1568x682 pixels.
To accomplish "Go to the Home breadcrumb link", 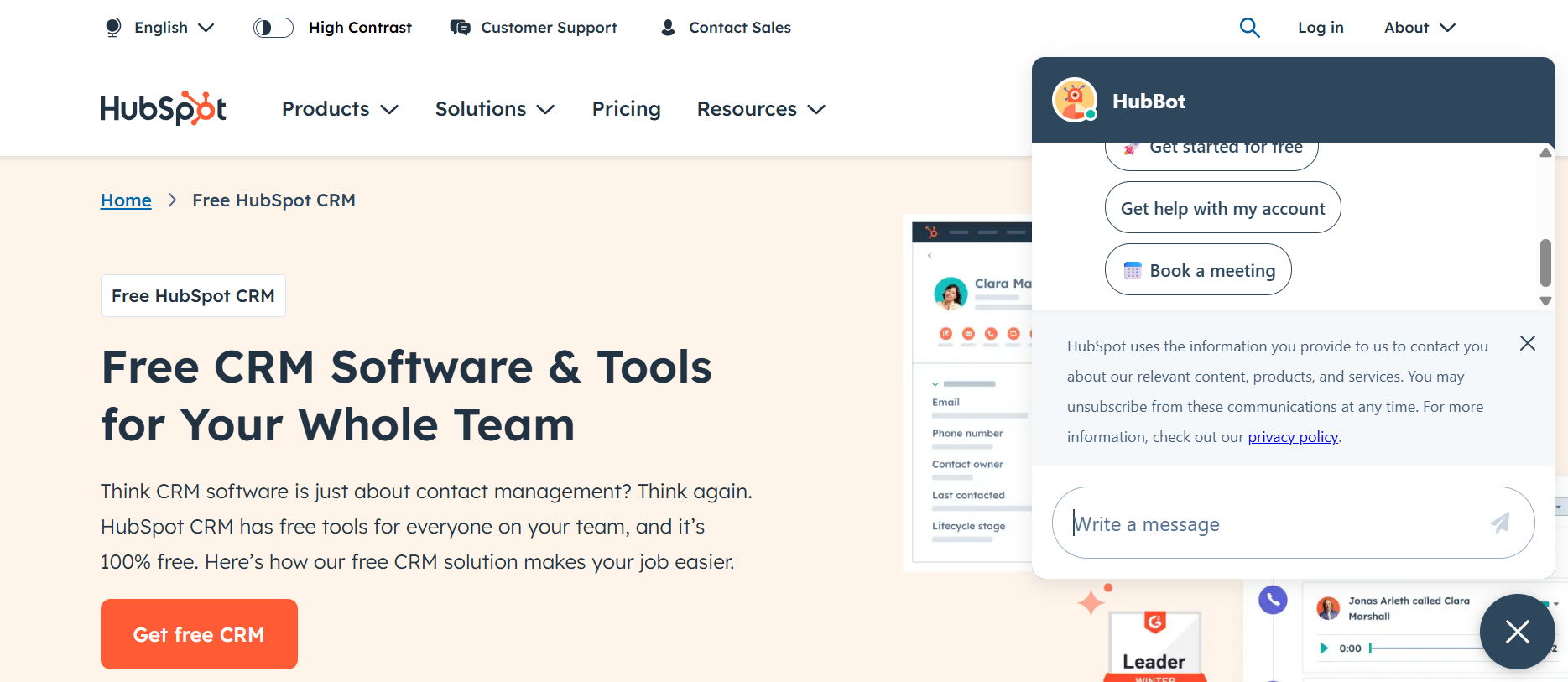I will pos(126,200).
